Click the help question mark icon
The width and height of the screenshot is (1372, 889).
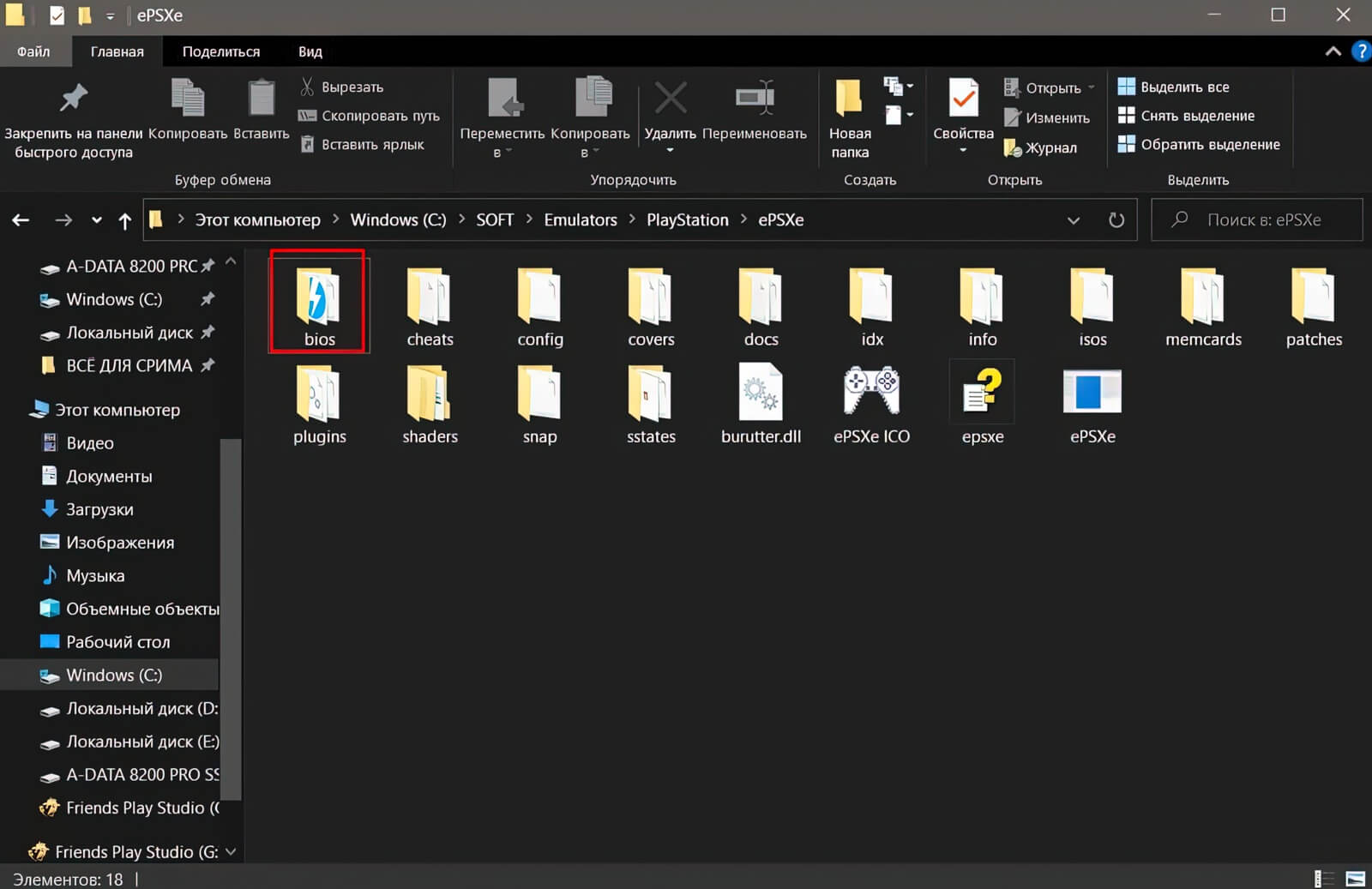coord(1360,51)
